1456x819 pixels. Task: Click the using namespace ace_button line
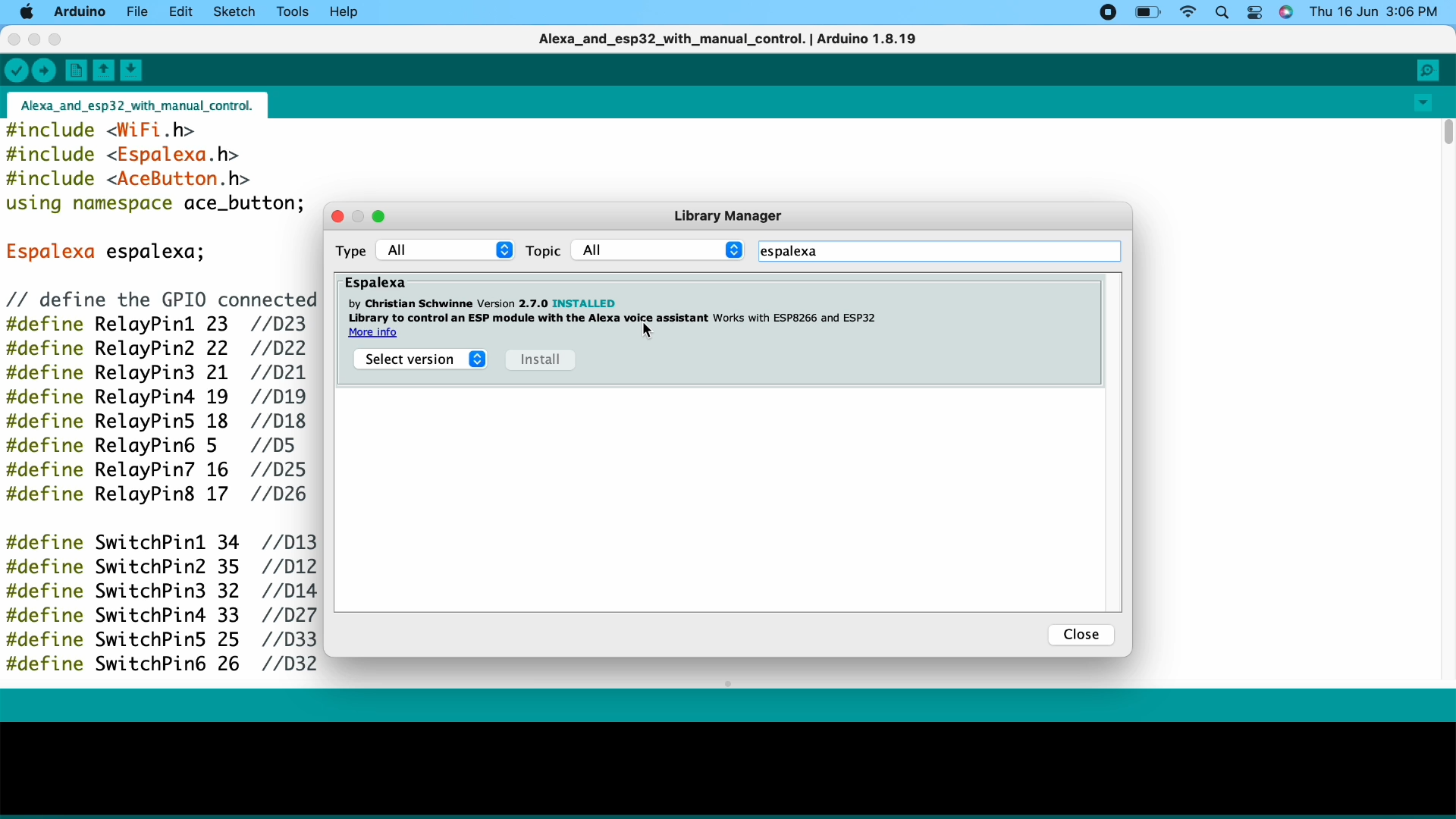(156, 204)
